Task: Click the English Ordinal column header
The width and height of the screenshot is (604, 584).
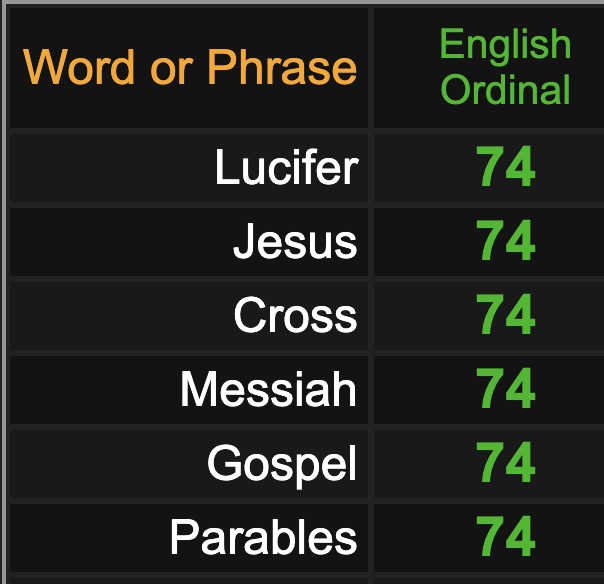Action: coord(505,67)
